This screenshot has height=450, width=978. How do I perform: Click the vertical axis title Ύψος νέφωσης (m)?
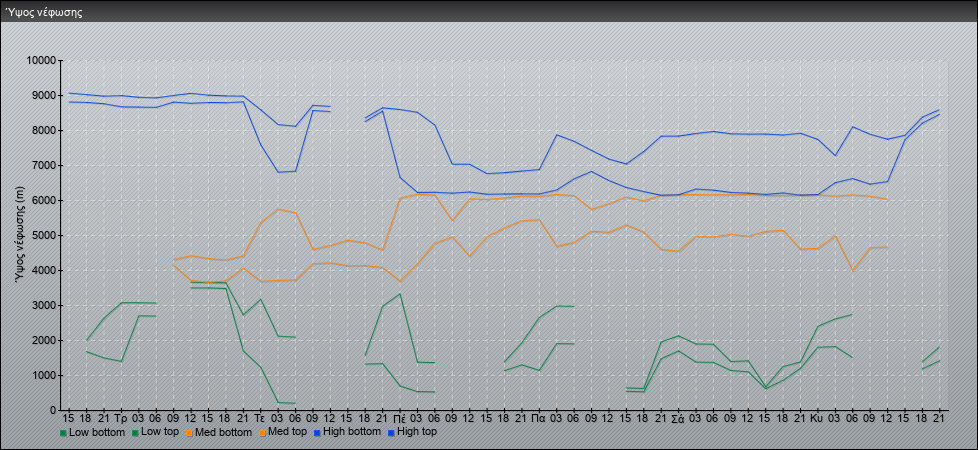tap(20, 233)
